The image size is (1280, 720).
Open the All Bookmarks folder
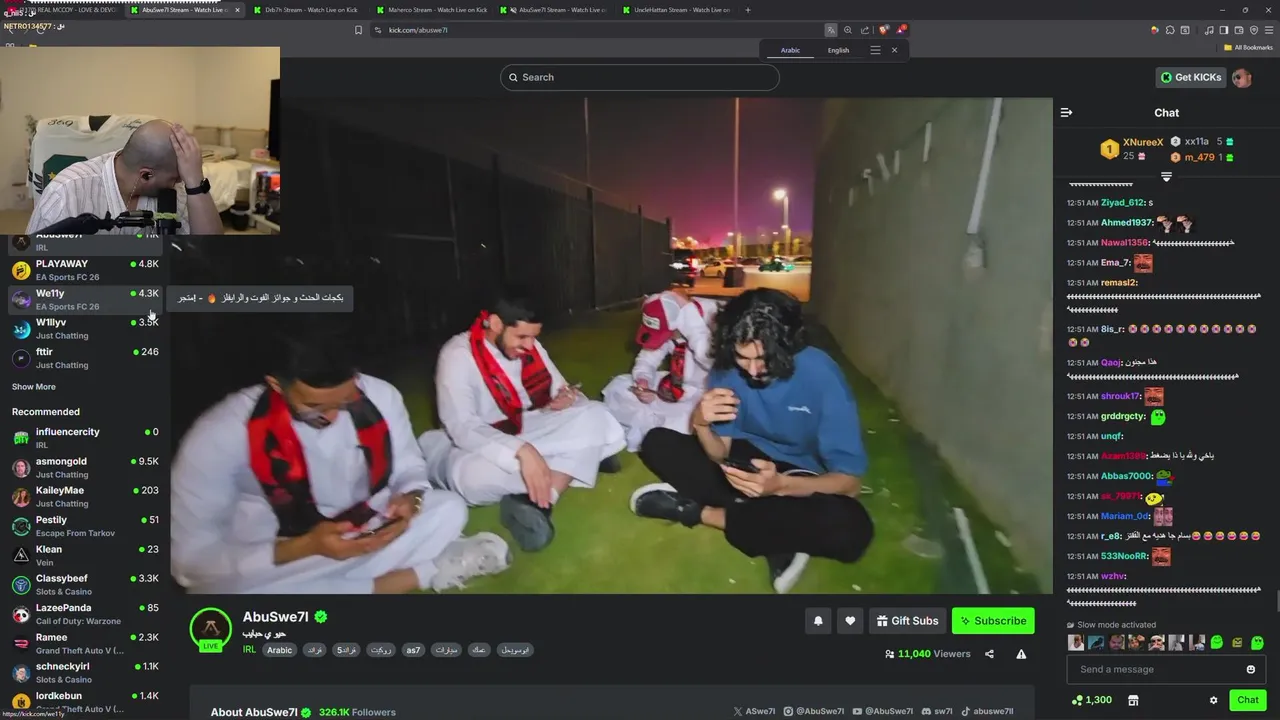(x=1248, y=47)
